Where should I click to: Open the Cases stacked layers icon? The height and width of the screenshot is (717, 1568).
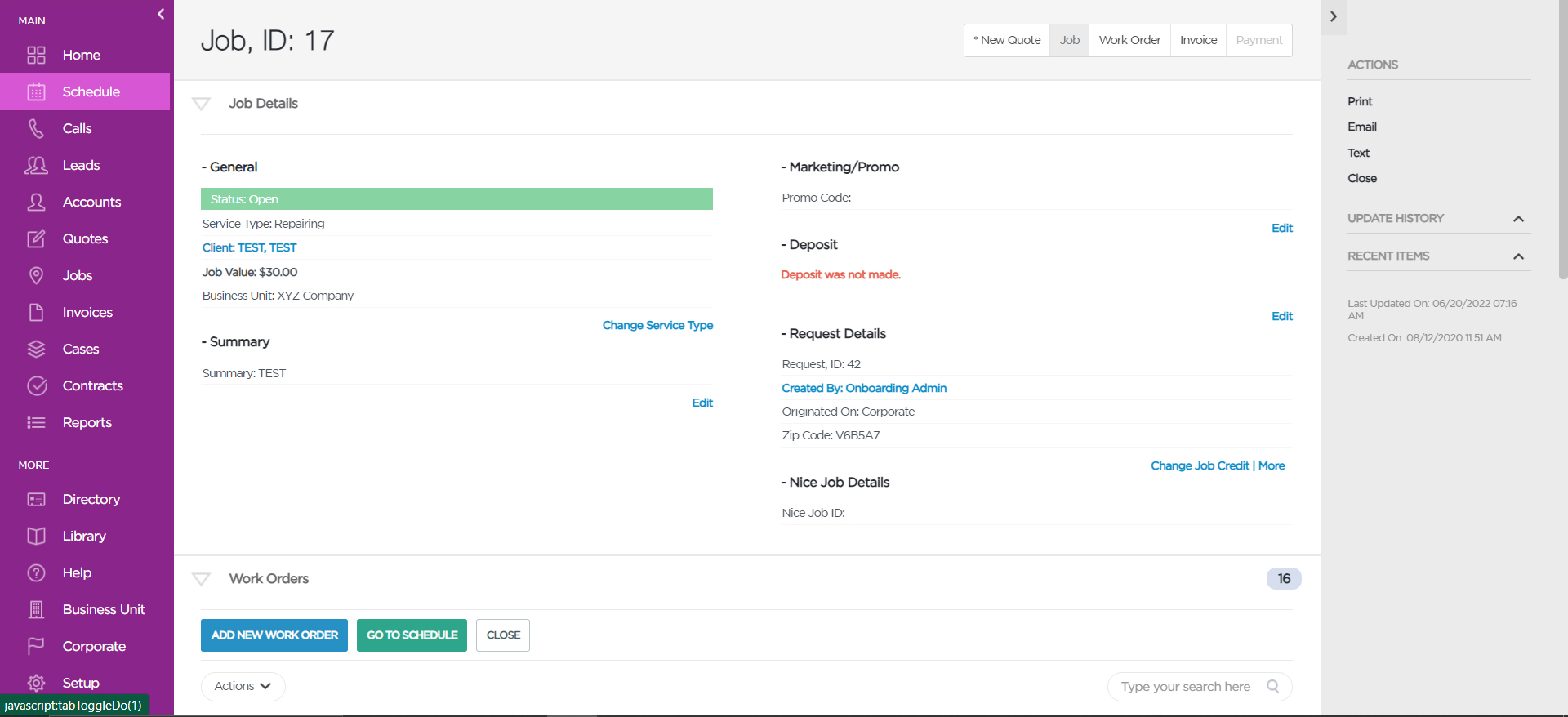coord(36,349)
